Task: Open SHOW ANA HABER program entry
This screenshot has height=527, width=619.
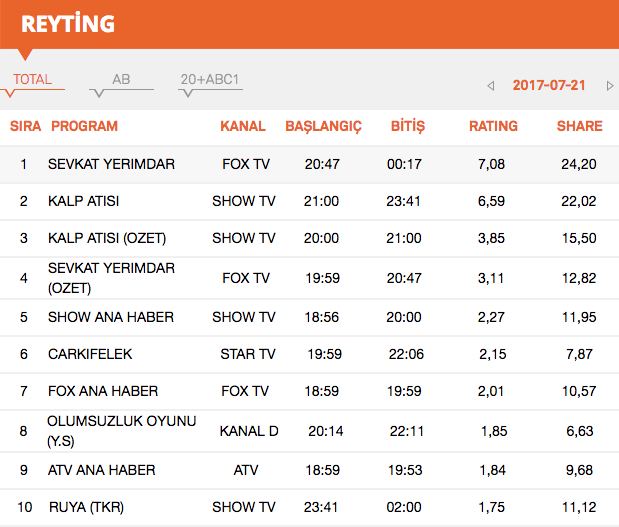Action: [x=110, y=317]
